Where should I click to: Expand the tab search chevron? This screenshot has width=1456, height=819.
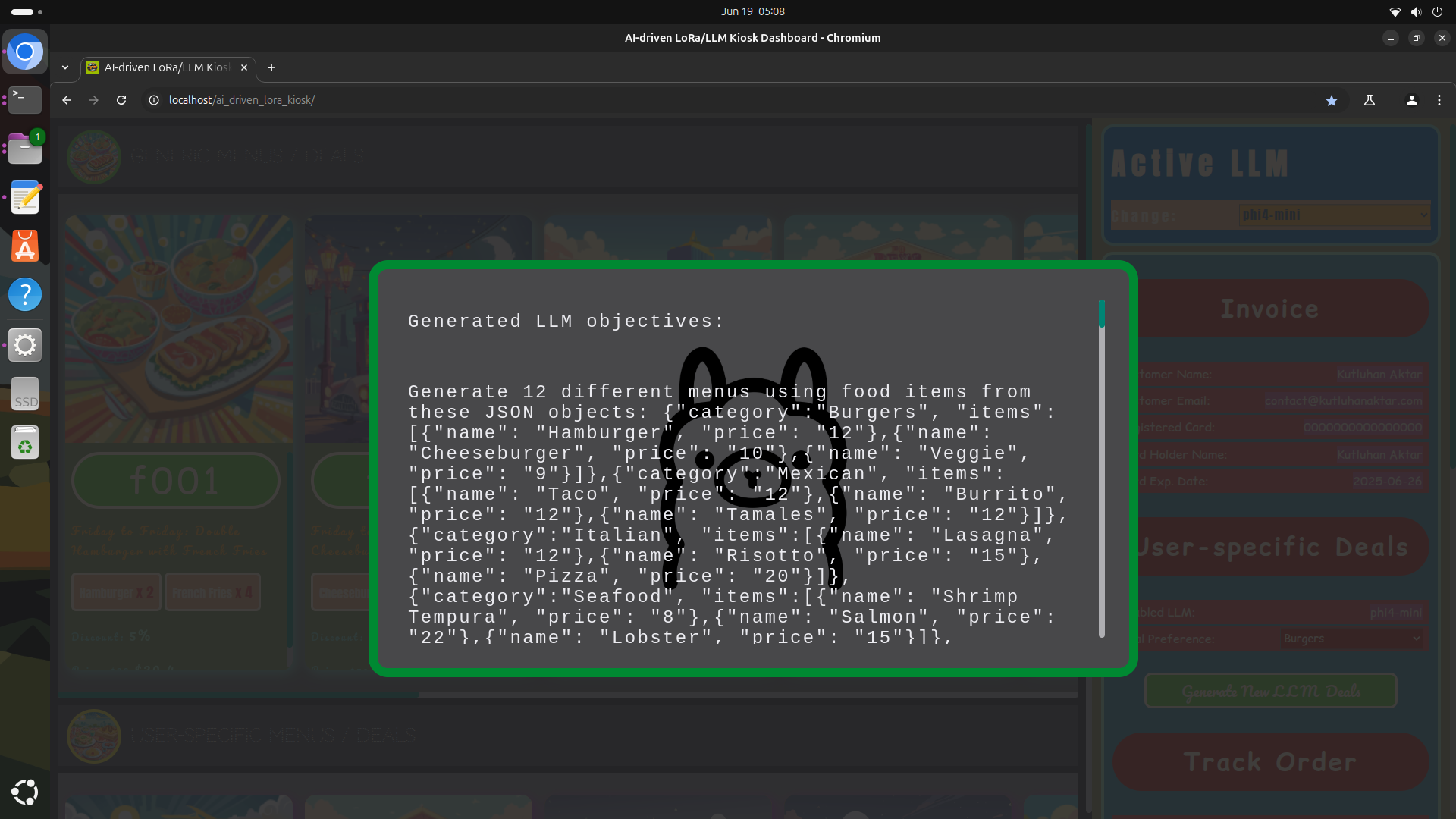click(65, 67)
